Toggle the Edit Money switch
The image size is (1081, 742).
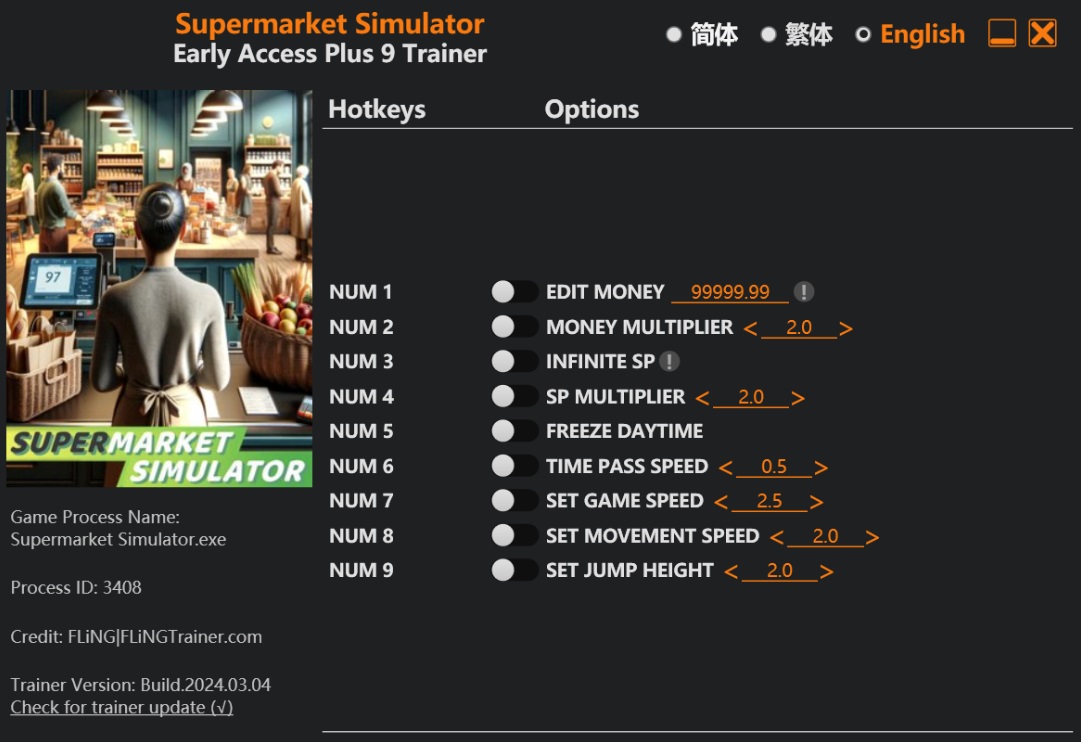(x=514, y=292)
